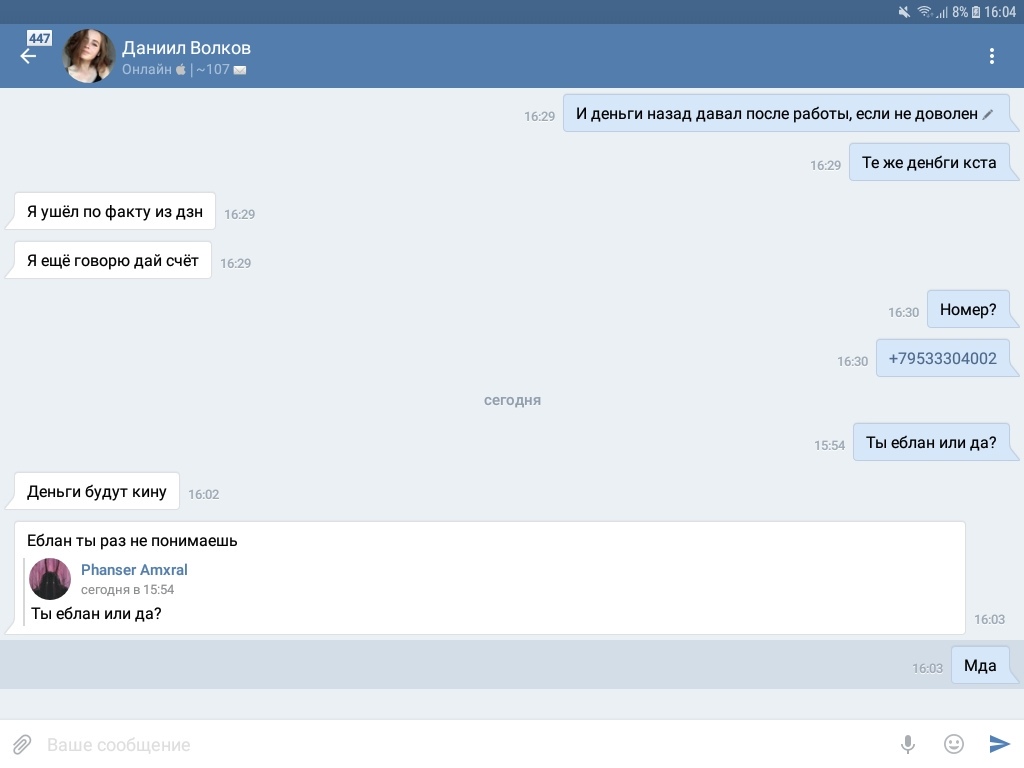Open the chat header profile avatar

point(89,56)
